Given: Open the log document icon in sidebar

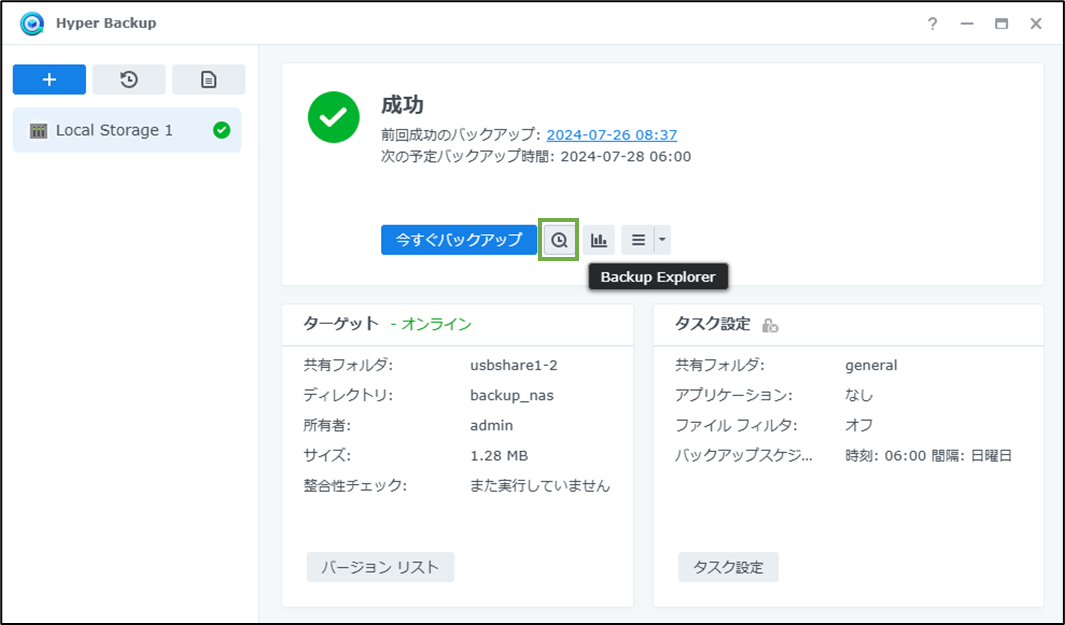Looking at the screenshot, I should click(x=209, y=79).
